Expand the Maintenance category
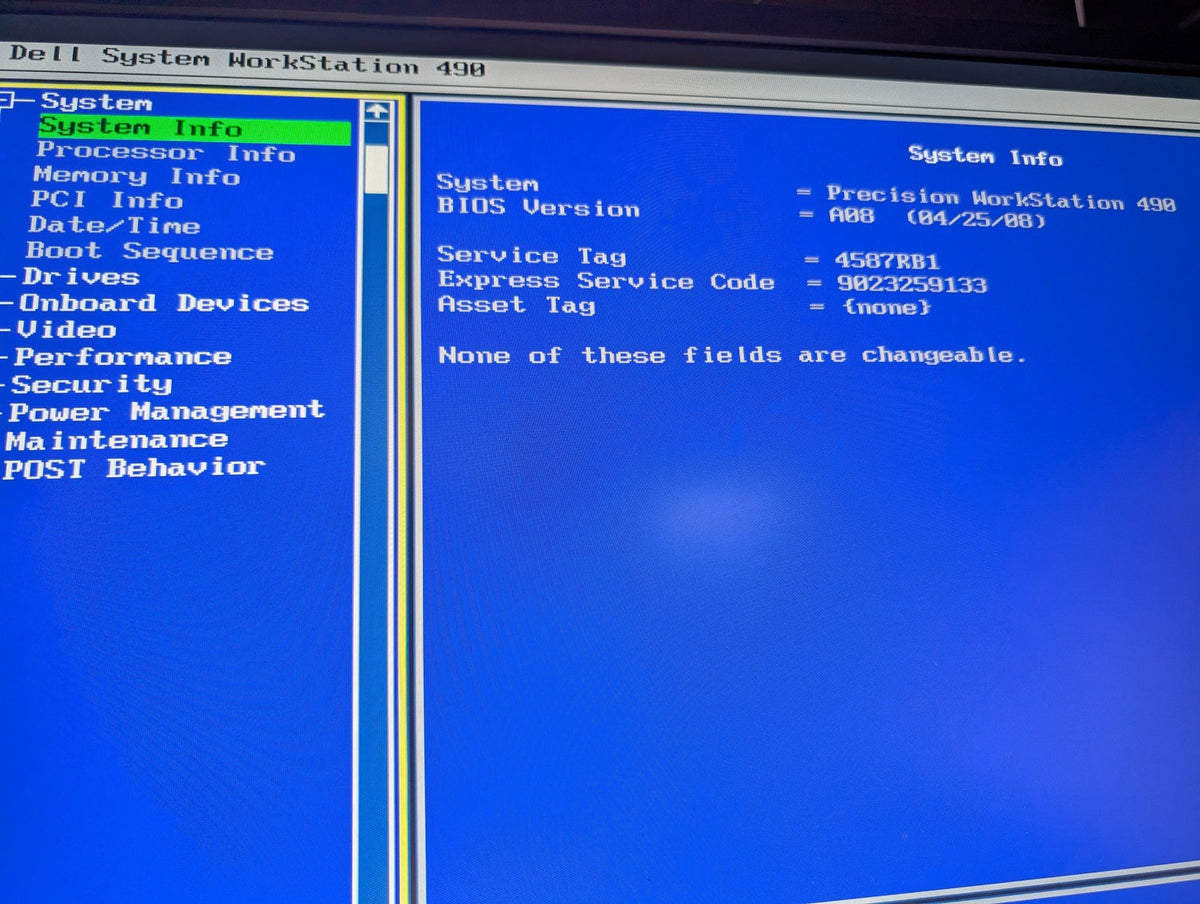 coord(117,439)
